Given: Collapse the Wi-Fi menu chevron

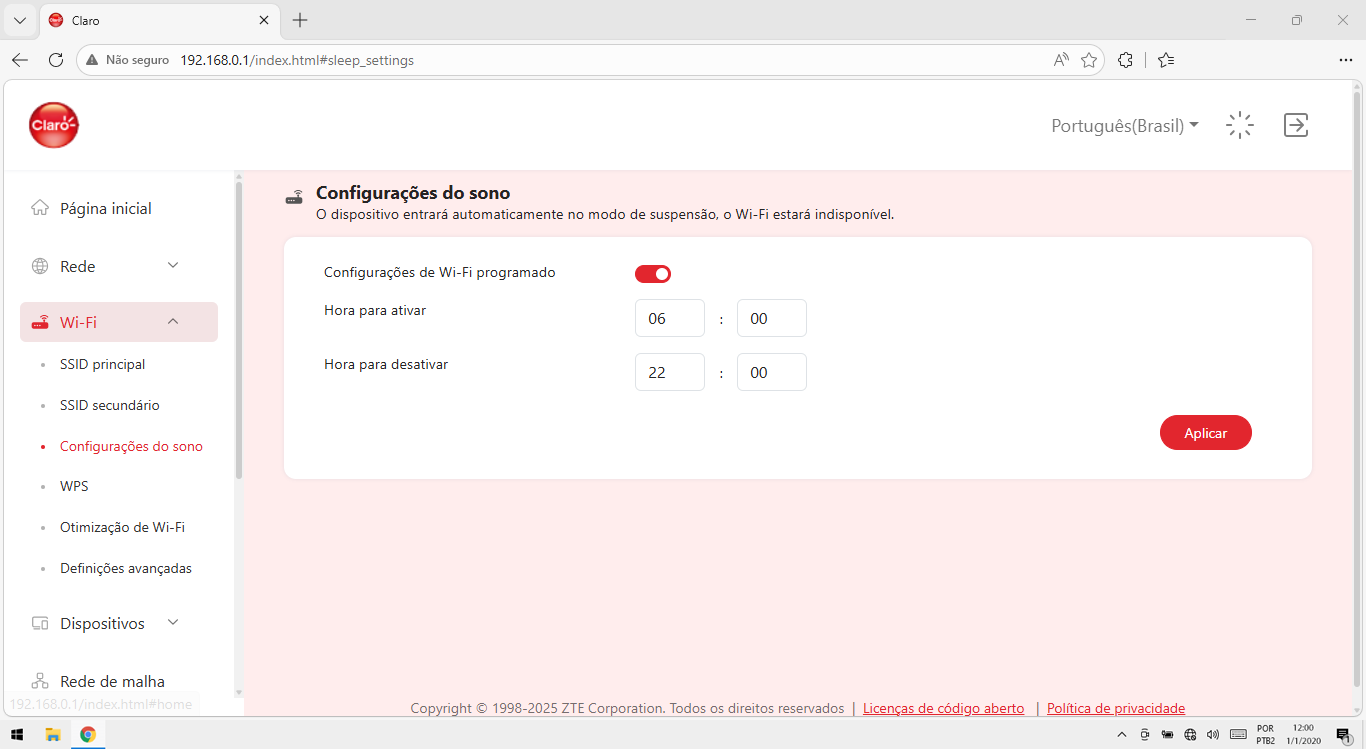Looking at the screenshot, I should (x=173, y=321).
